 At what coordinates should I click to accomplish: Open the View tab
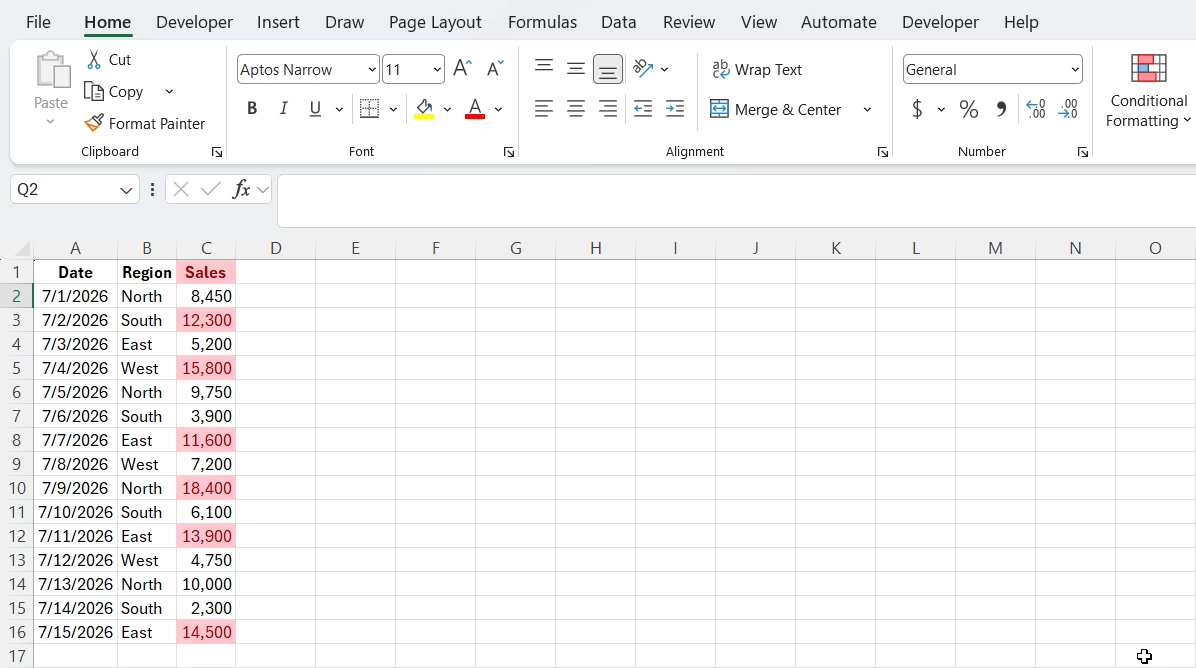759,22
